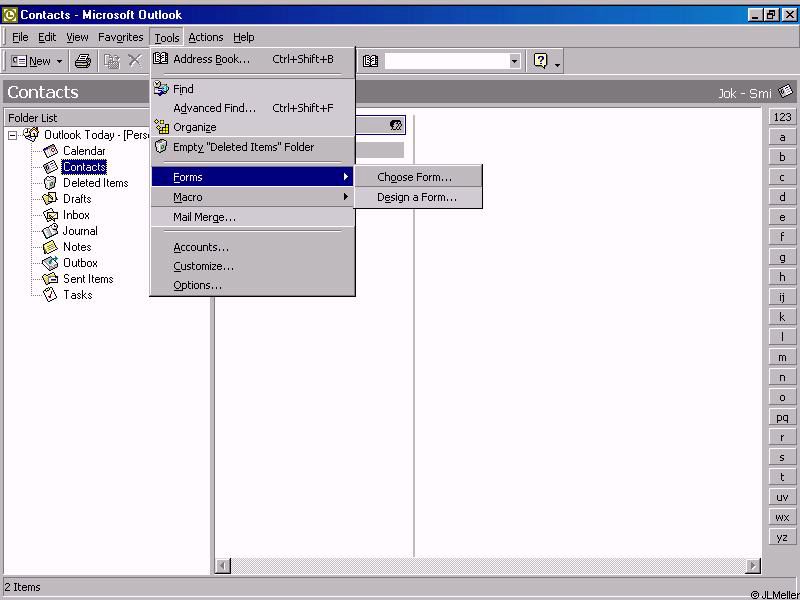Open Customize from the Tools menu
Image resolution: width=800 pixels, height=600 pixels.
point(253,266)
